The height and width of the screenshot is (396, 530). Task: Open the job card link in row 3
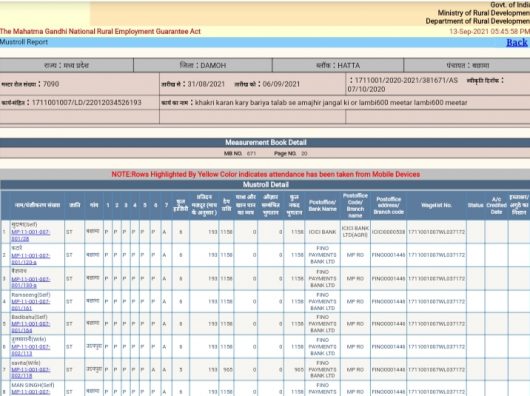[30, 282]
